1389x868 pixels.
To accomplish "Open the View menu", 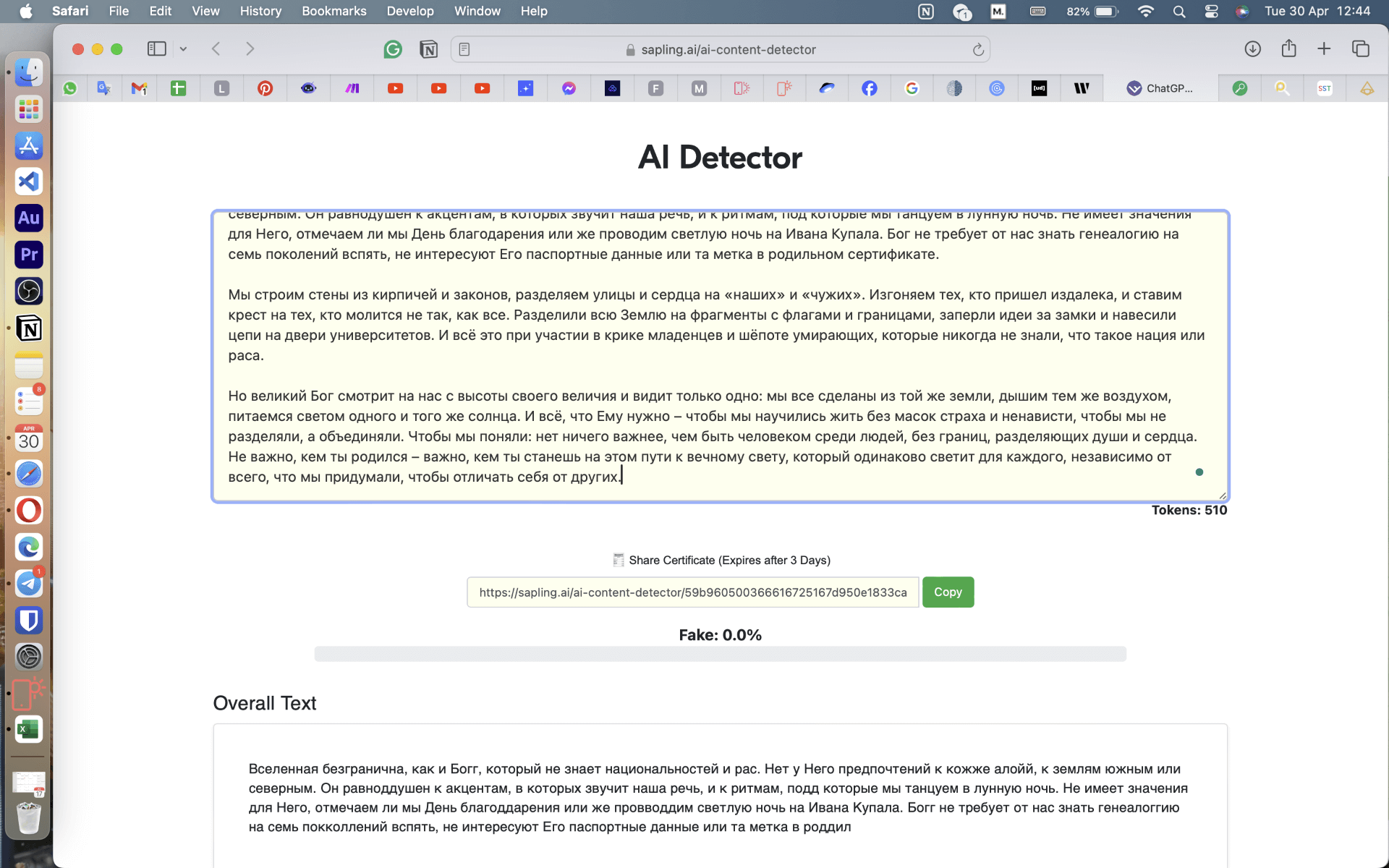I will (x=205, y=11).
